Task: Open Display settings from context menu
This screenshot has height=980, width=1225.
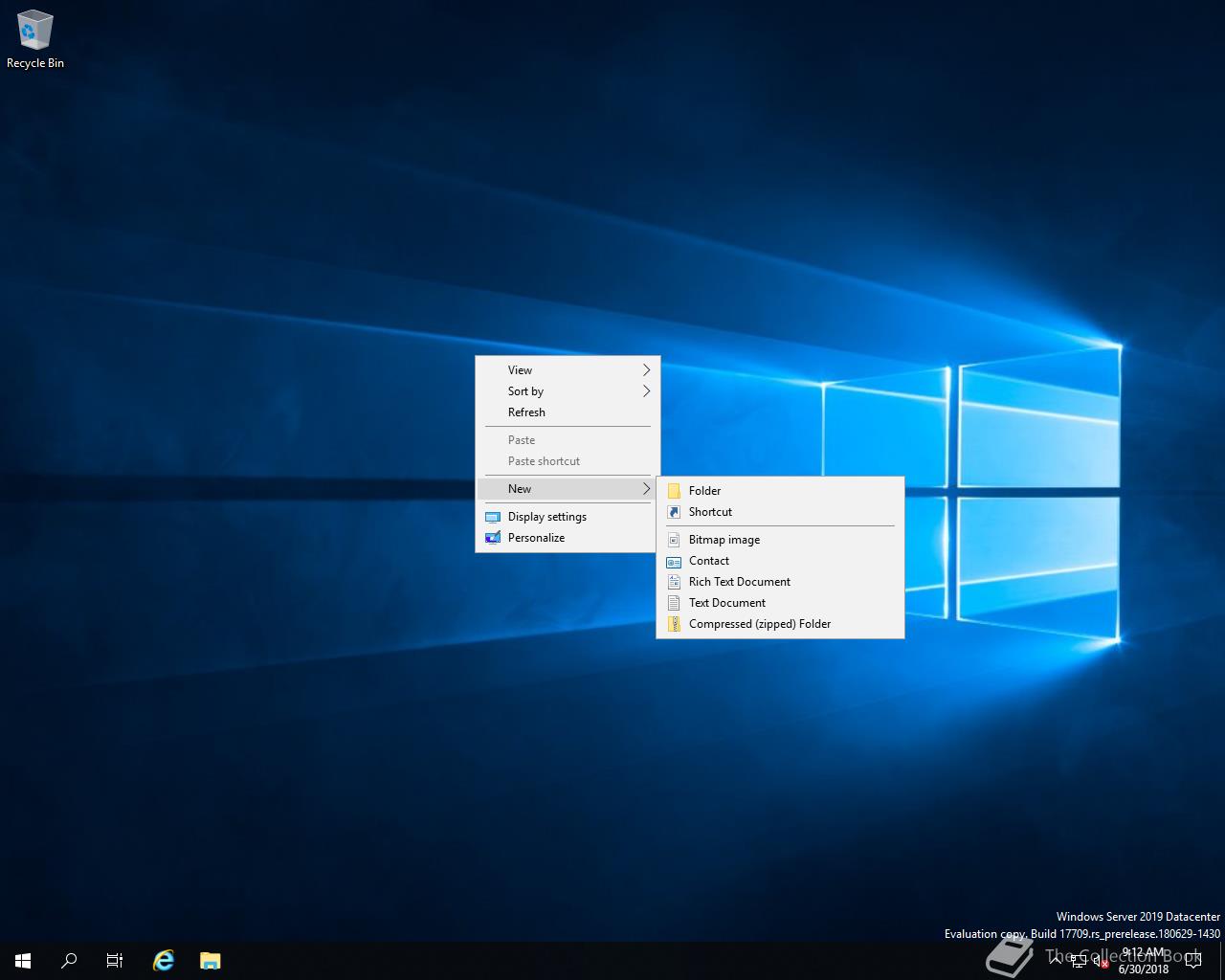Action: (568, 517)
